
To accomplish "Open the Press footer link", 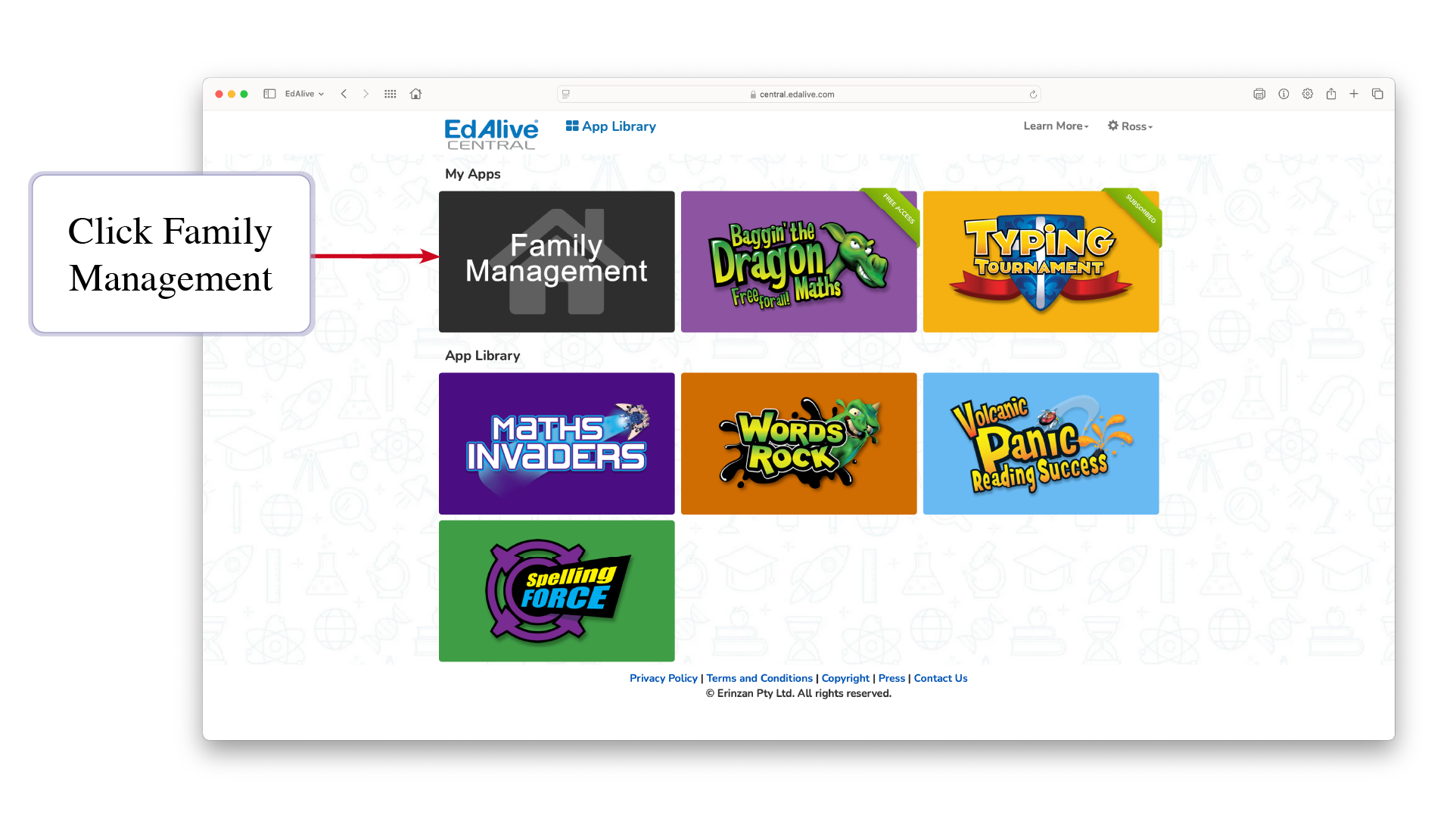I will pyautogui.click(x=891, y=678).
